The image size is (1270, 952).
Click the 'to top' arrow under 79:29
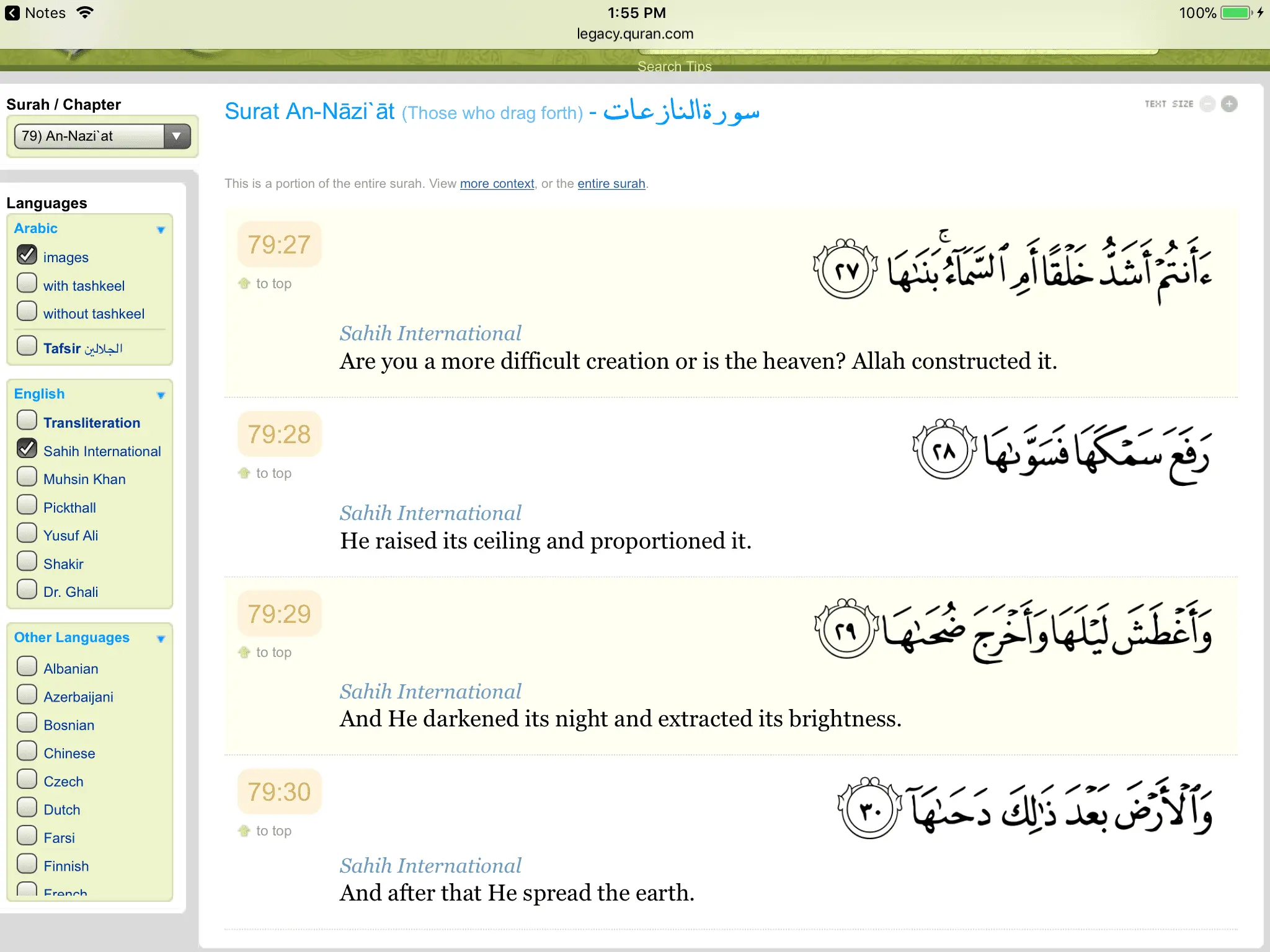pos(244,652)
